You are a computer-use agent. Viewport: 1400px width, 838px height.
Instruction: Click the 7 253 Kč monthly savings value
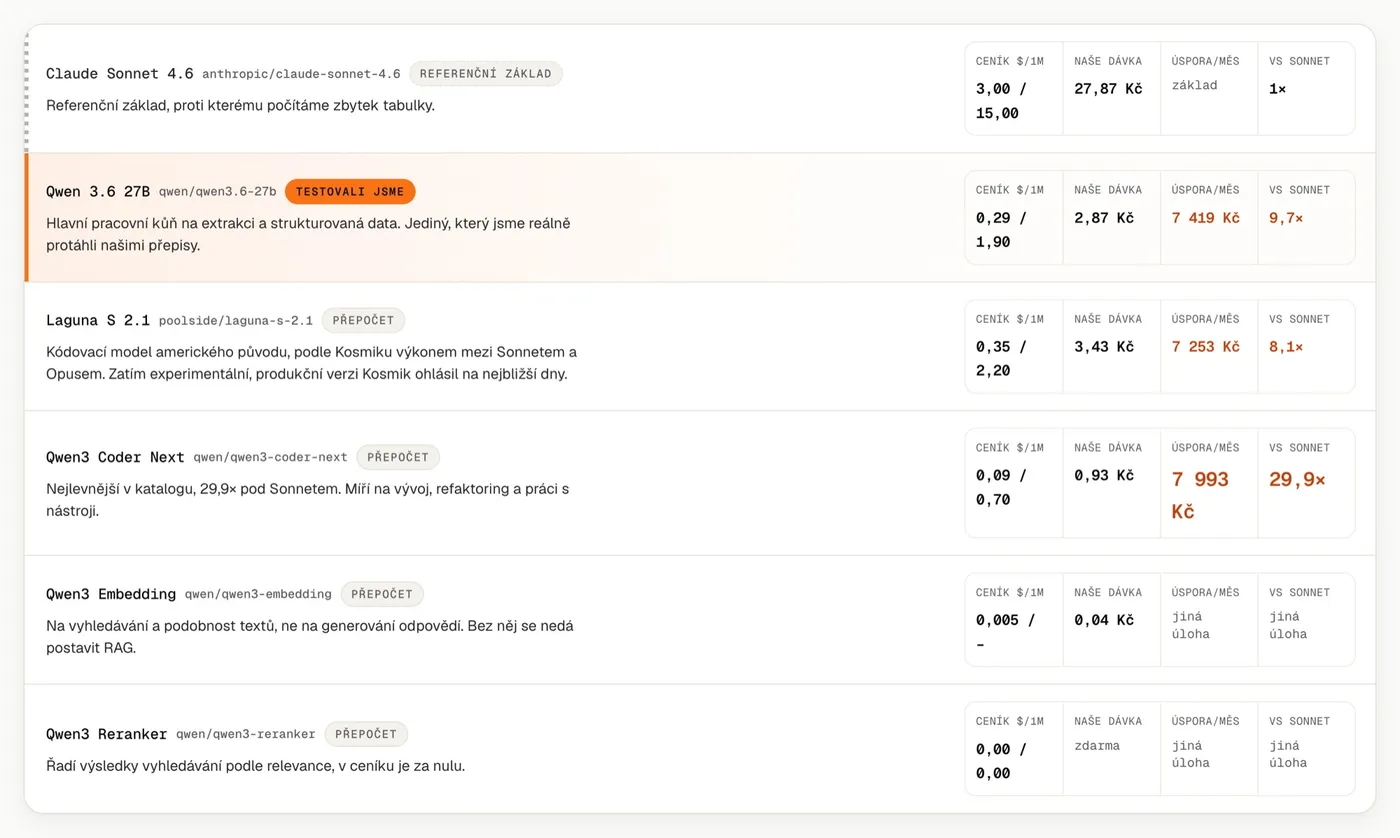[x=1206, y=347]
